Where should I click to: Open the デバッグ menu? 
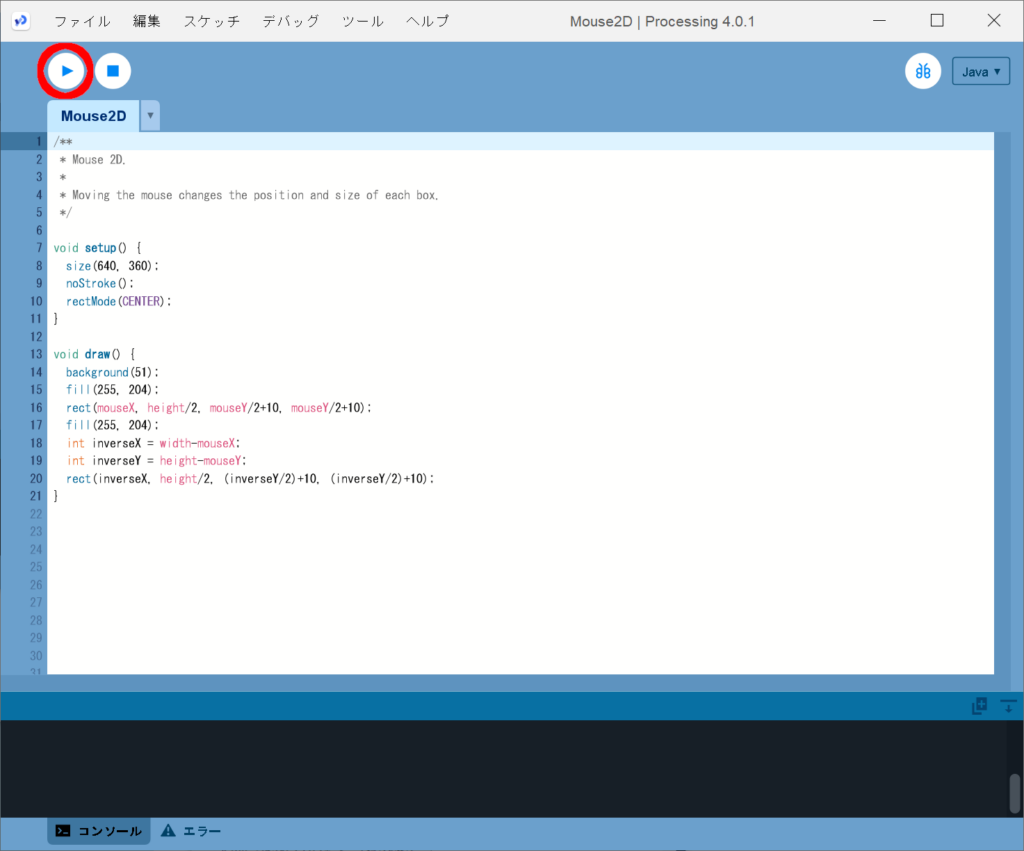pyautogui.click(x=291, y=21)
